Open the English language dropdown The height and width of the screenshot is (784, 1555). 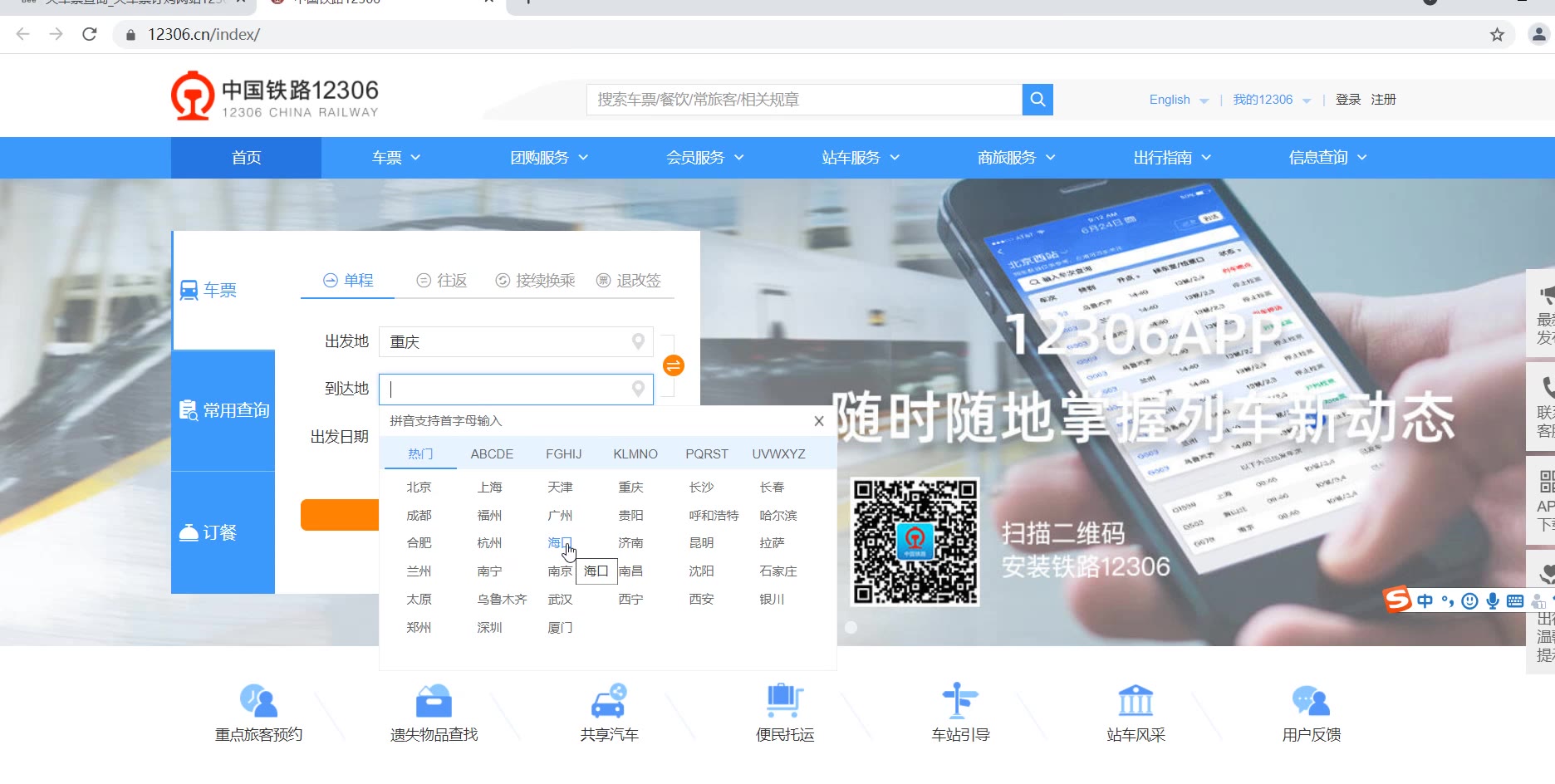coord(1179,100)
